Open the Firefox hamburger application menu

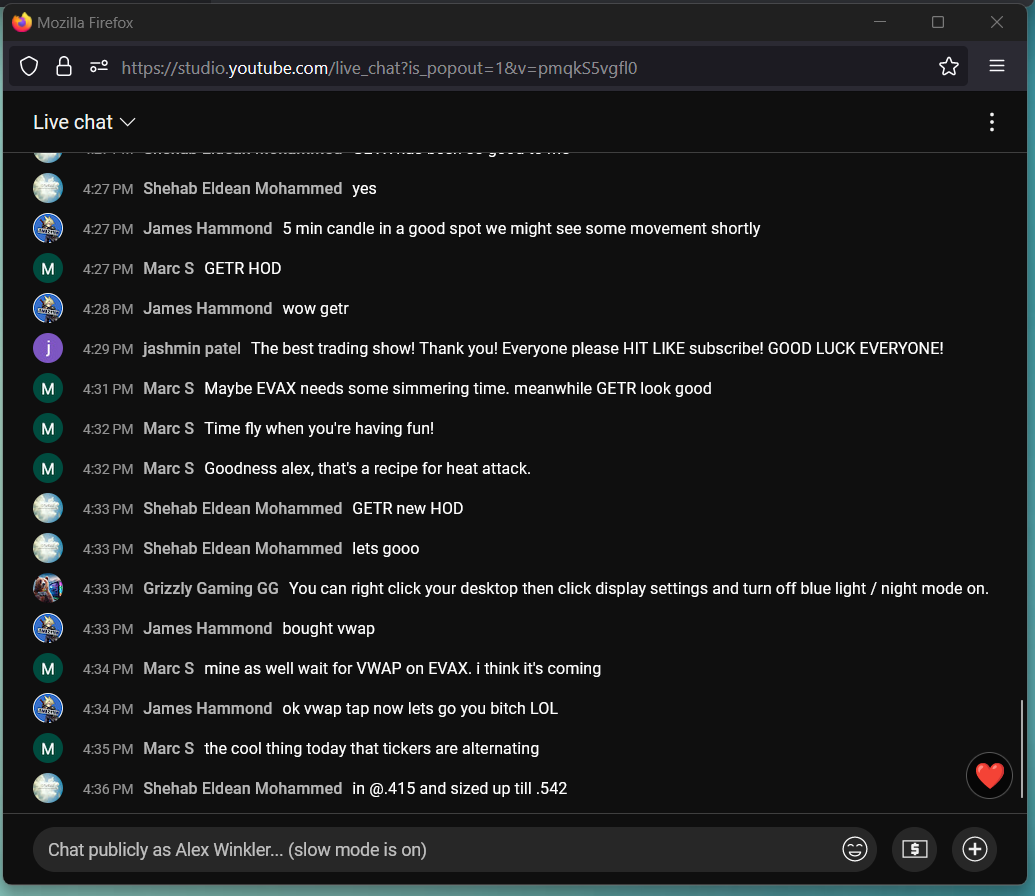pyautogui.click(x=996, y=67)
